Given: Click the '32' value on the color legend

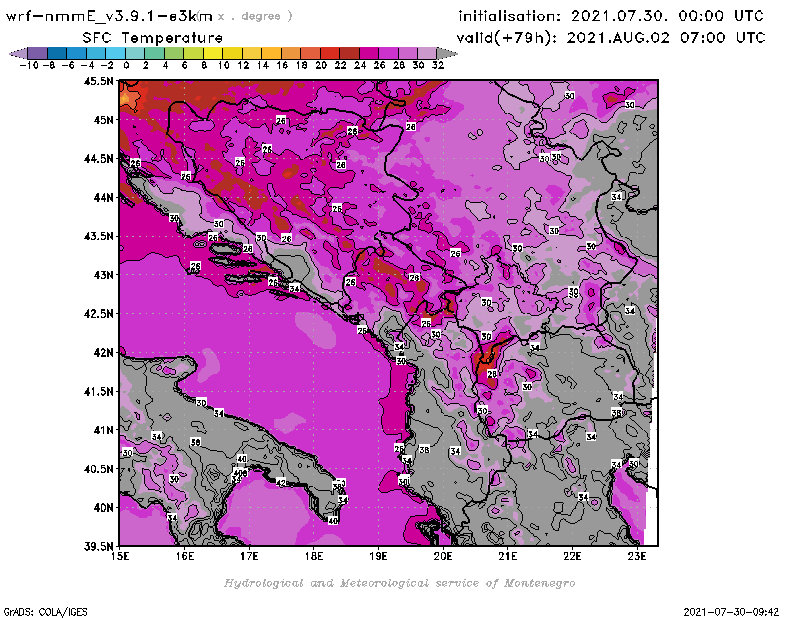Looking at the screenshot, I should [438, 65].
